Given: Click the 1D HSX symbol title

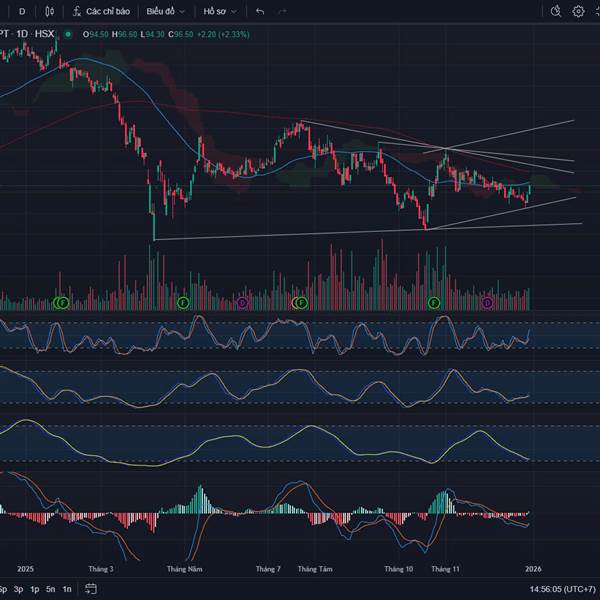Looking at the screenshot, I should click(35, 34).
